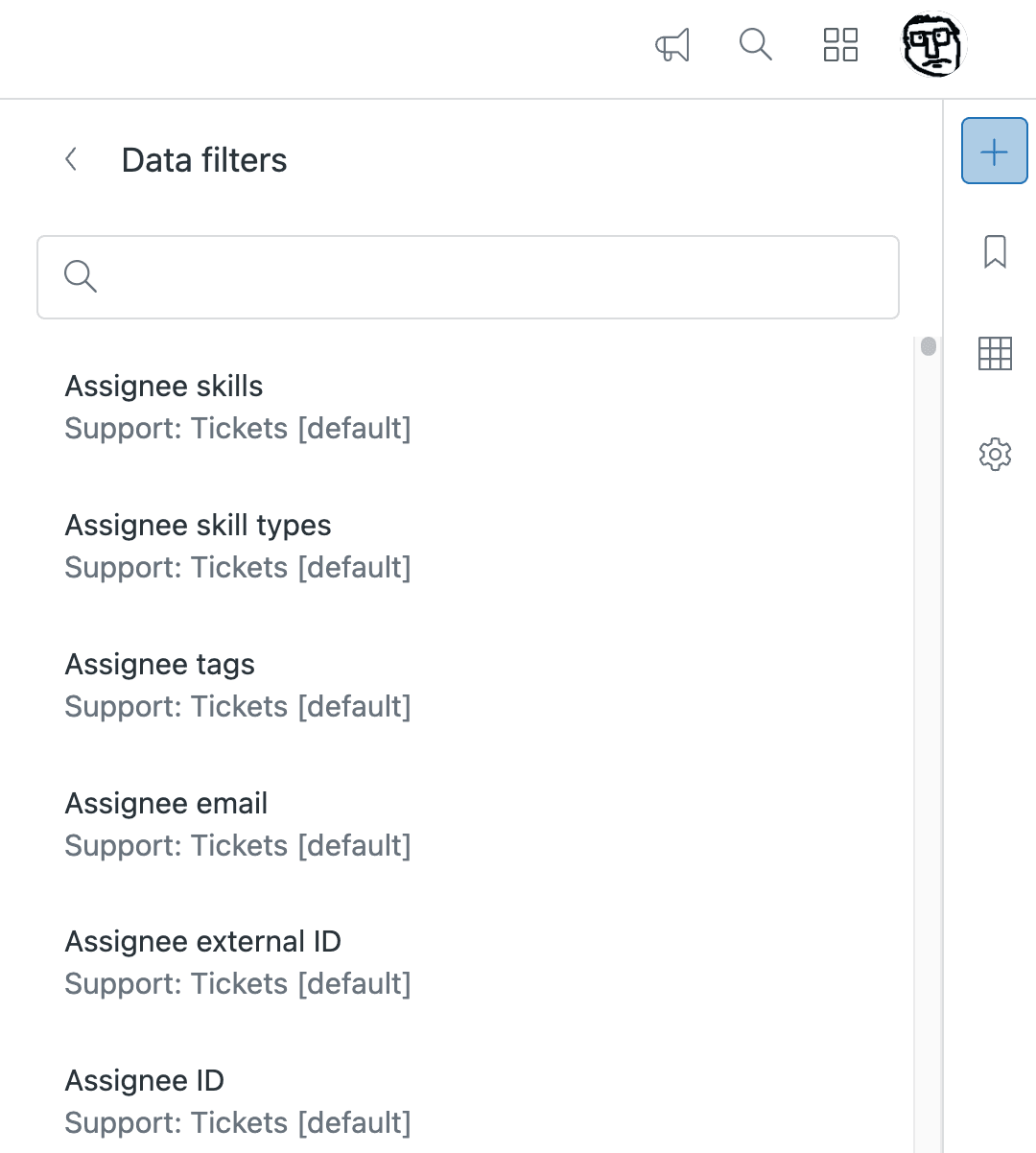Open the bookmarks panel icon
Image resolution: width=1036 pixels, height=1153 pixels.
pos(995,251)
